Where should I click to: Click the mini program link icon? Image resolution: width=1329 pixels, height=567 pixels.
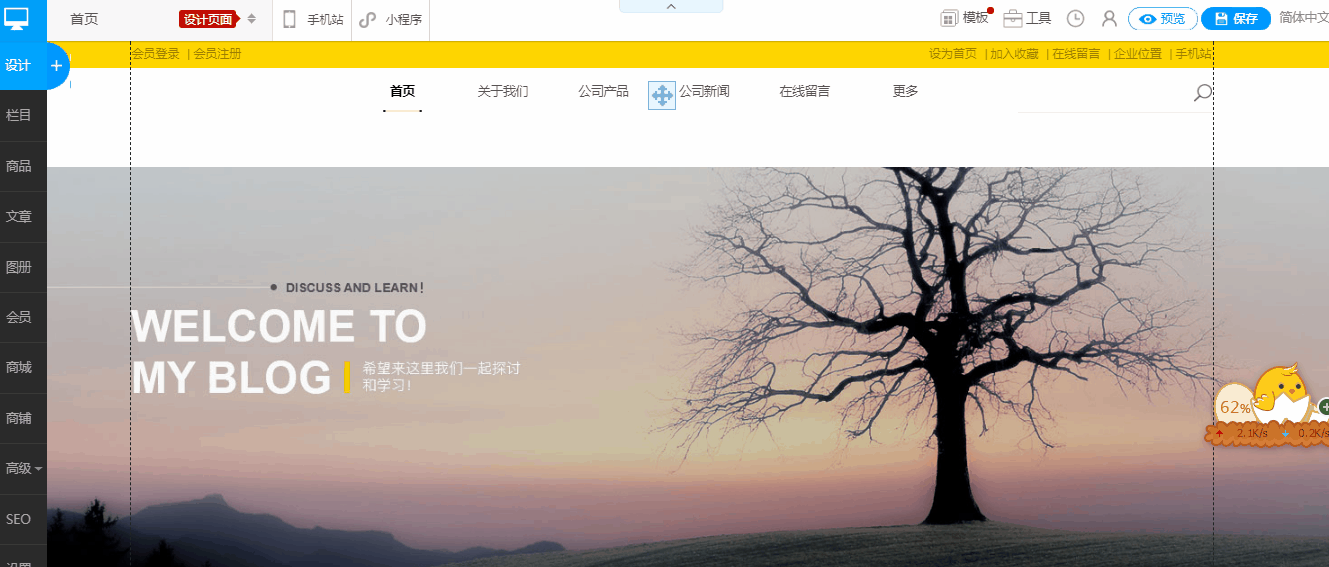(x=368, y=19)
